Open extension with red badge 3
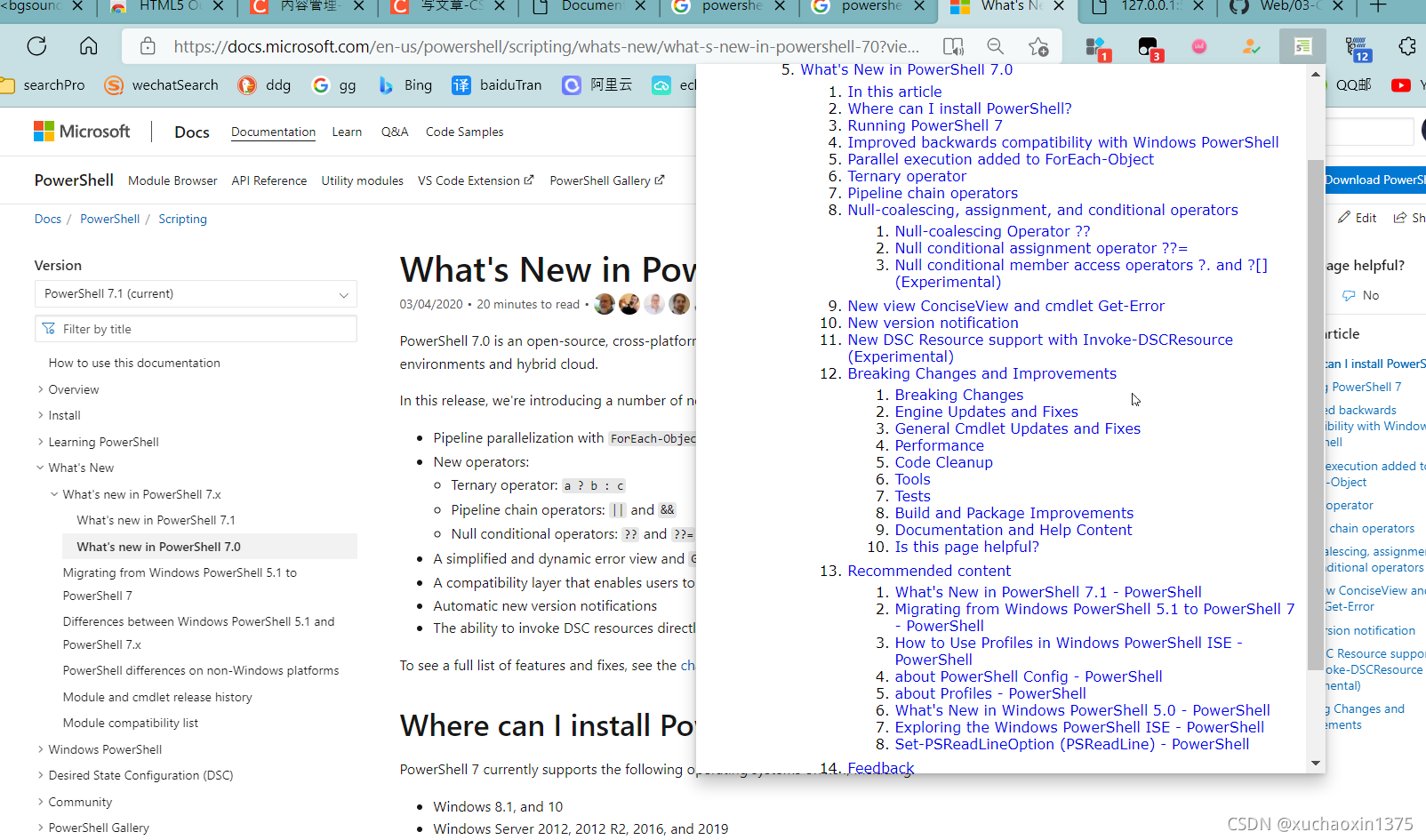The width and height of the screenshot is (1426, 840). pyautogui.click(x=1150, y=48)
